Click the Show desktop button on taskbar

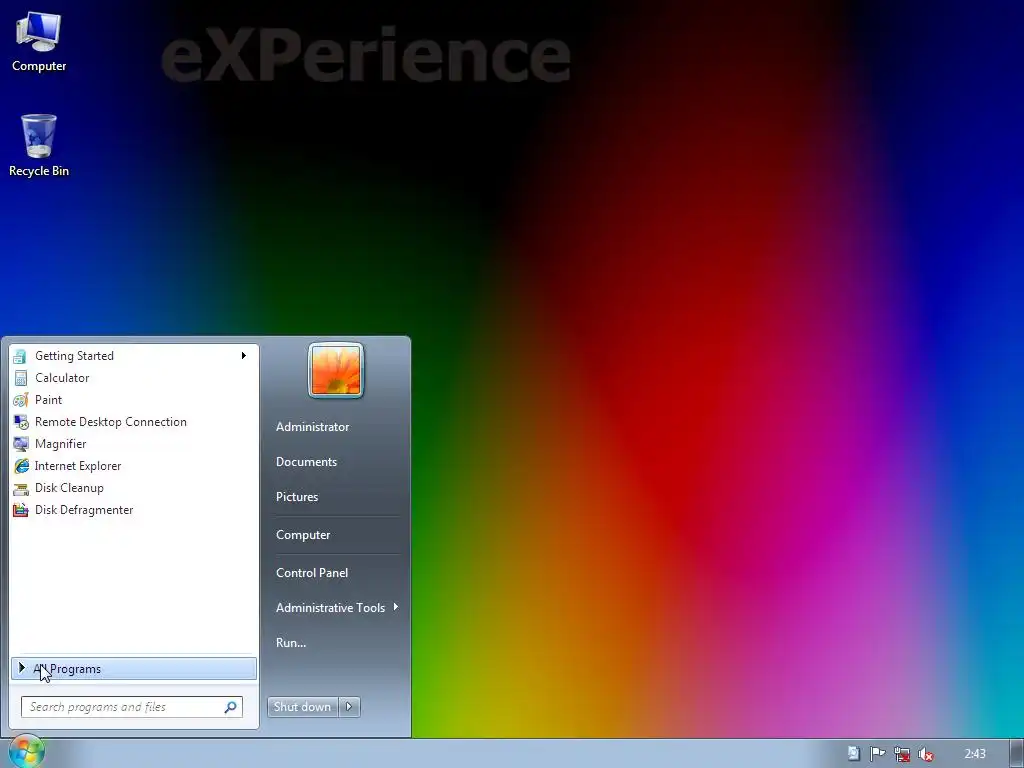(x=1017, y=754)
